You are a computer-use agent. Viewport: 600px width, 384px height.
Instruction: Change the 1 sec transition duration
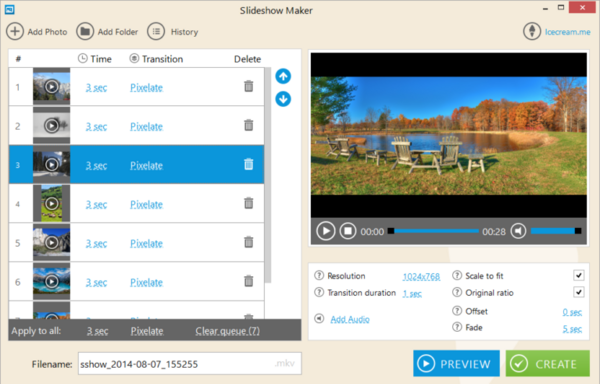(412, 294)
